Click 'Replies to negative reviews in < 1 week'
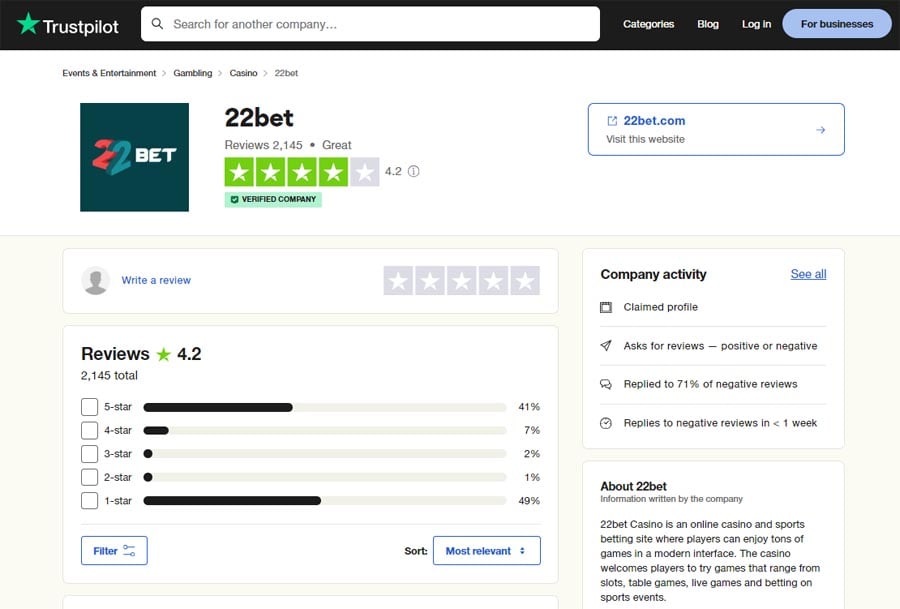900x609 pixels. [x=720, y=423]
